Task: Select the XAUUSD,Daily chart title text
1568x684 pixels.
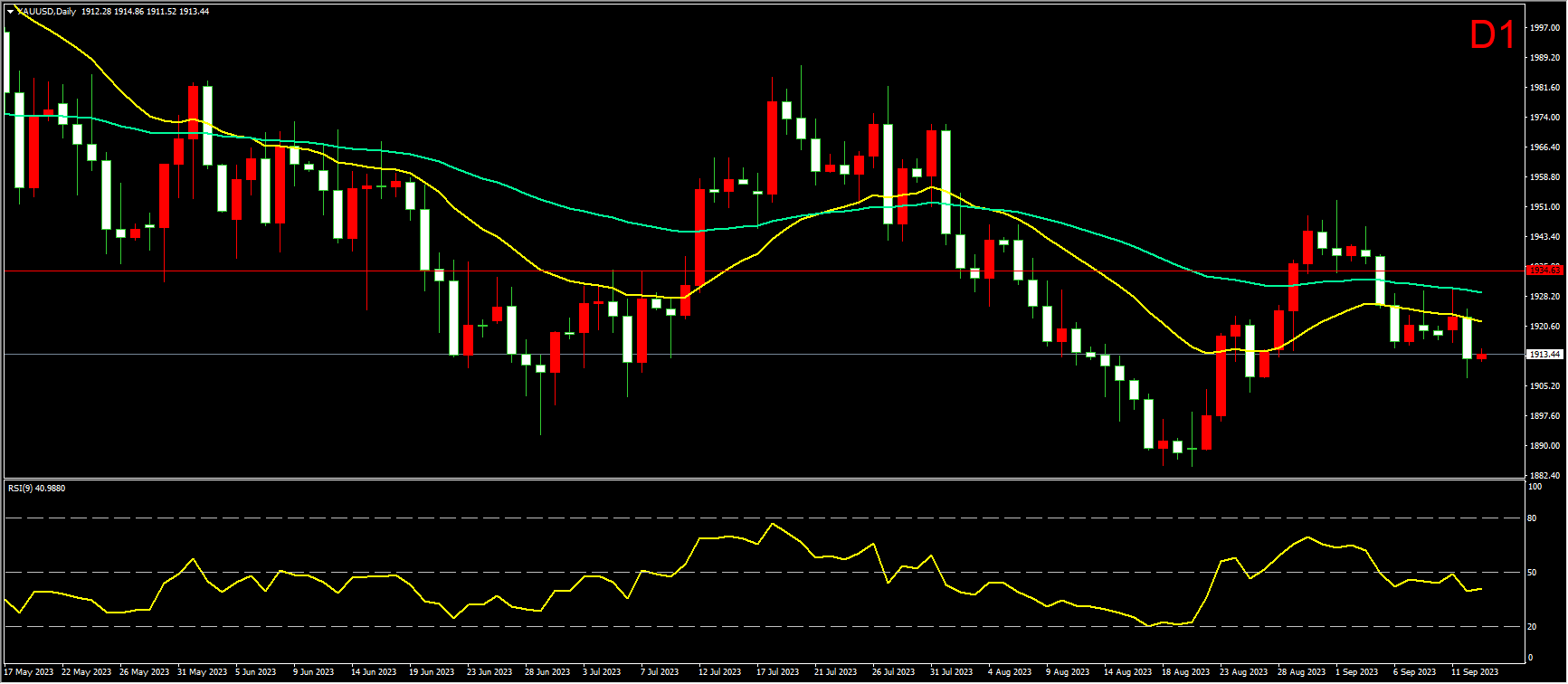Action: [47, 12]
